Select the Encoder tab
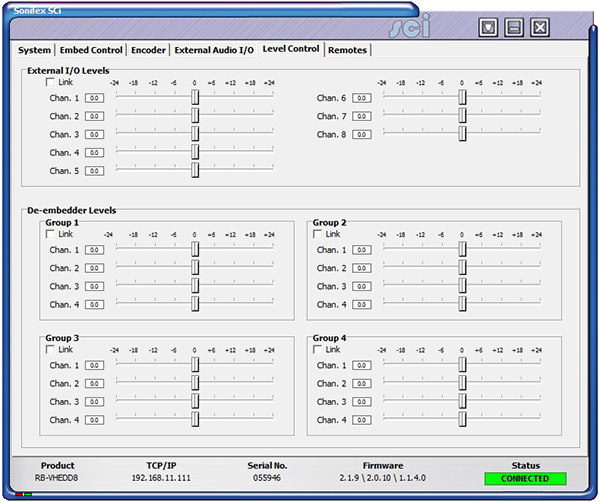This screenshot has width=600, height=502. pyautogui.click(x=149, y=50)
